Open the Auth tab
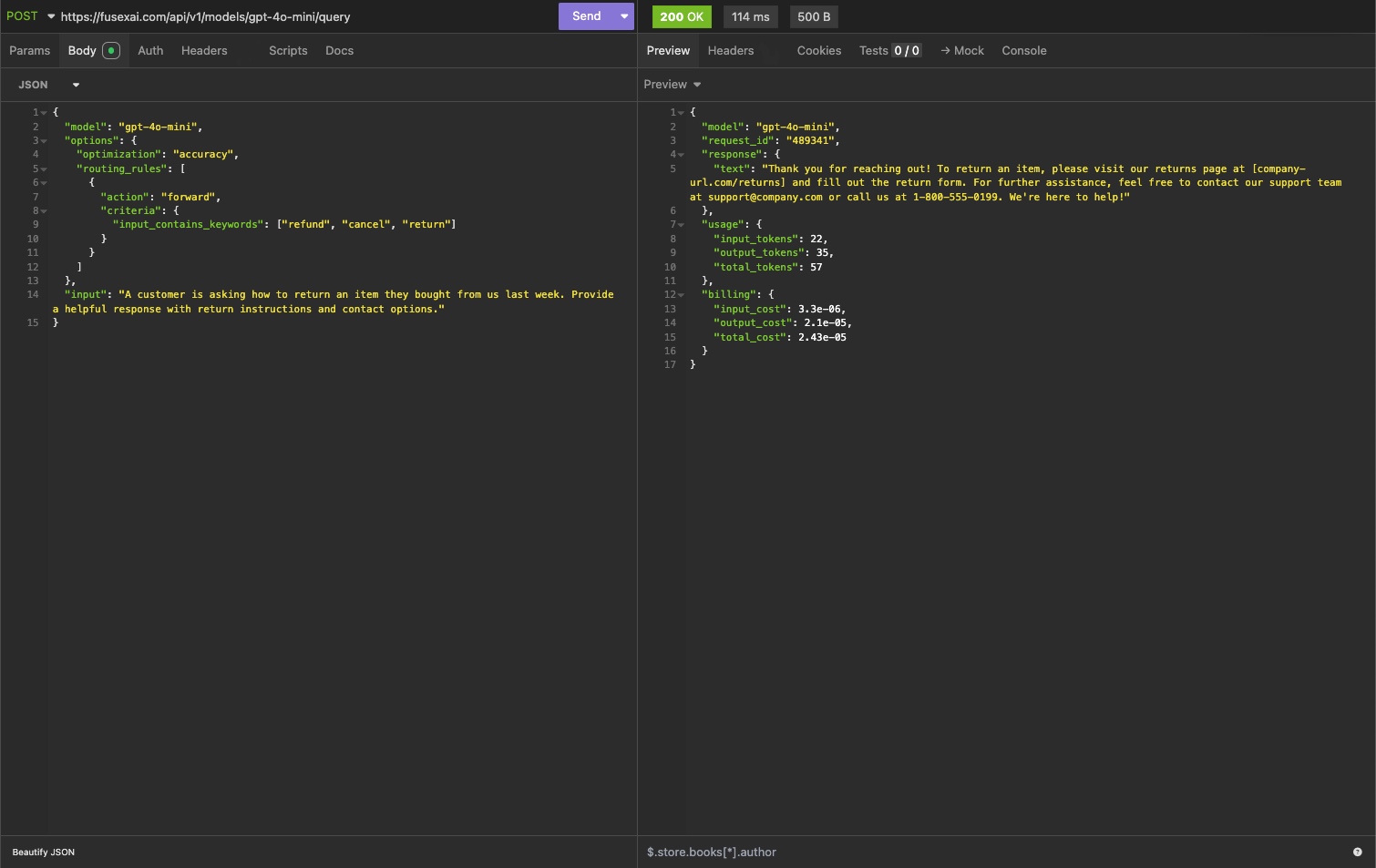Screen dimensions: 1376x868 point(150,51)
